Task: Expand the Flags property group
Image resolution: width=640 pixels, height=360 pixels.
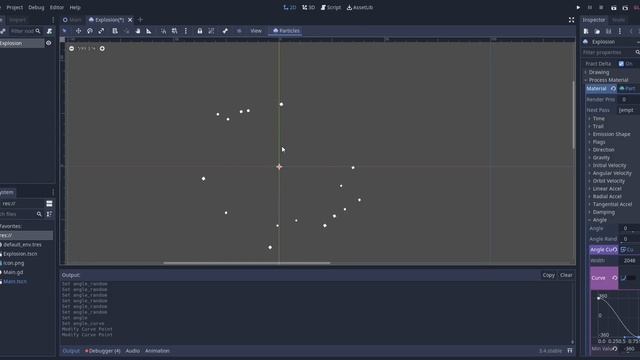Action: (x=598, y=142)
